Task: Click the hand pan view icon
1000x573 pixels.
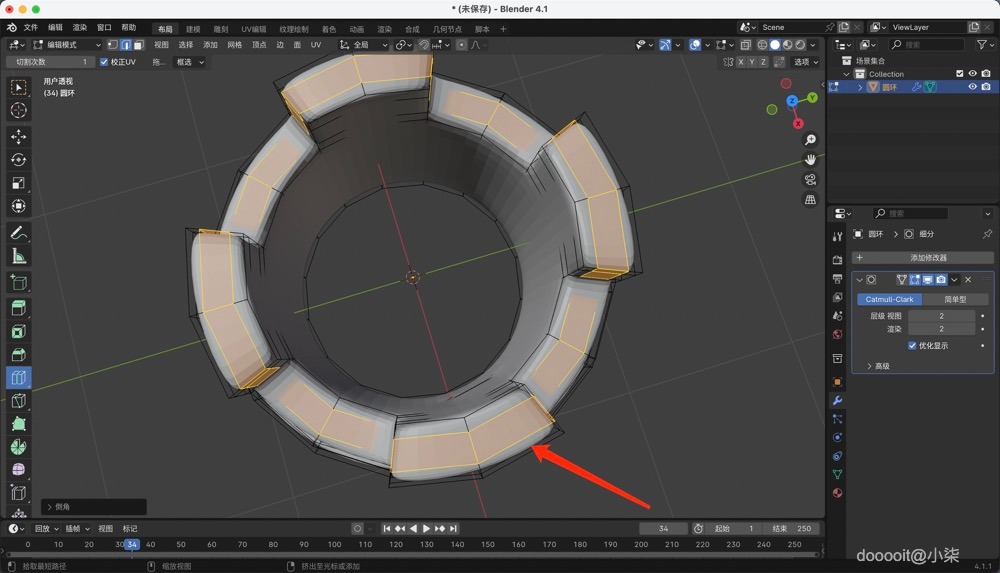Action: point(810,160)
